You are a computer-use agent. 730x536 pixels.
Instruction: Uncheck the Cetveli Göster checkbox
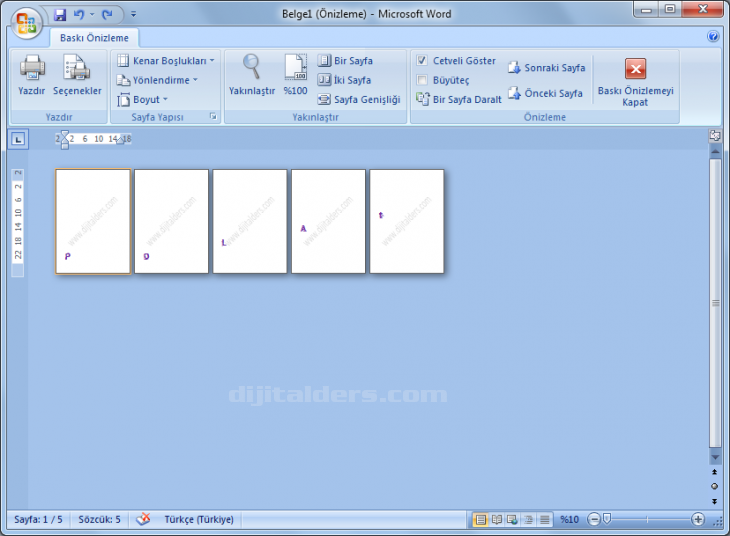click(x=422, y=61)
